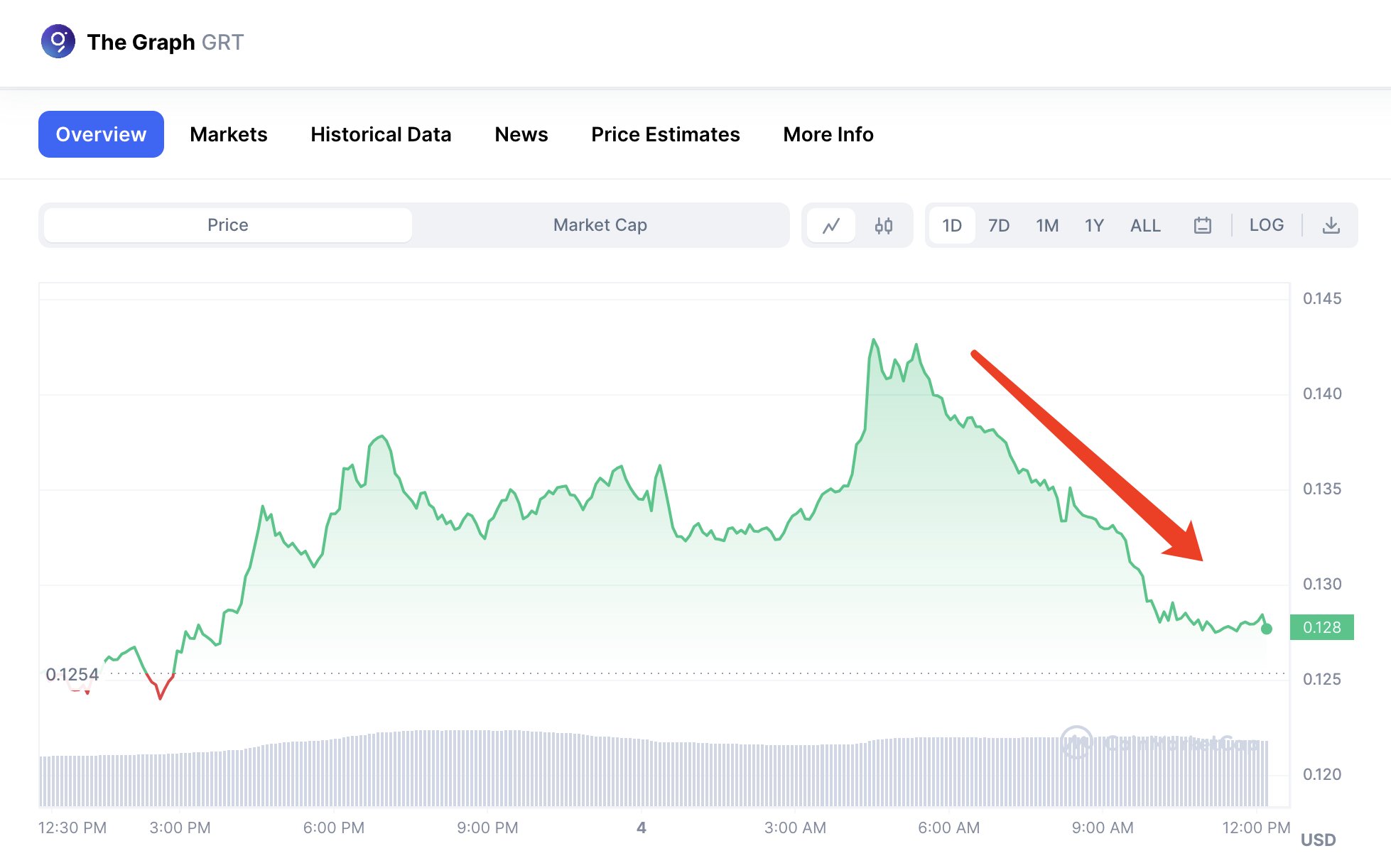
Task: Click The Graph GRT logo icon
Action: click(58, 42)
